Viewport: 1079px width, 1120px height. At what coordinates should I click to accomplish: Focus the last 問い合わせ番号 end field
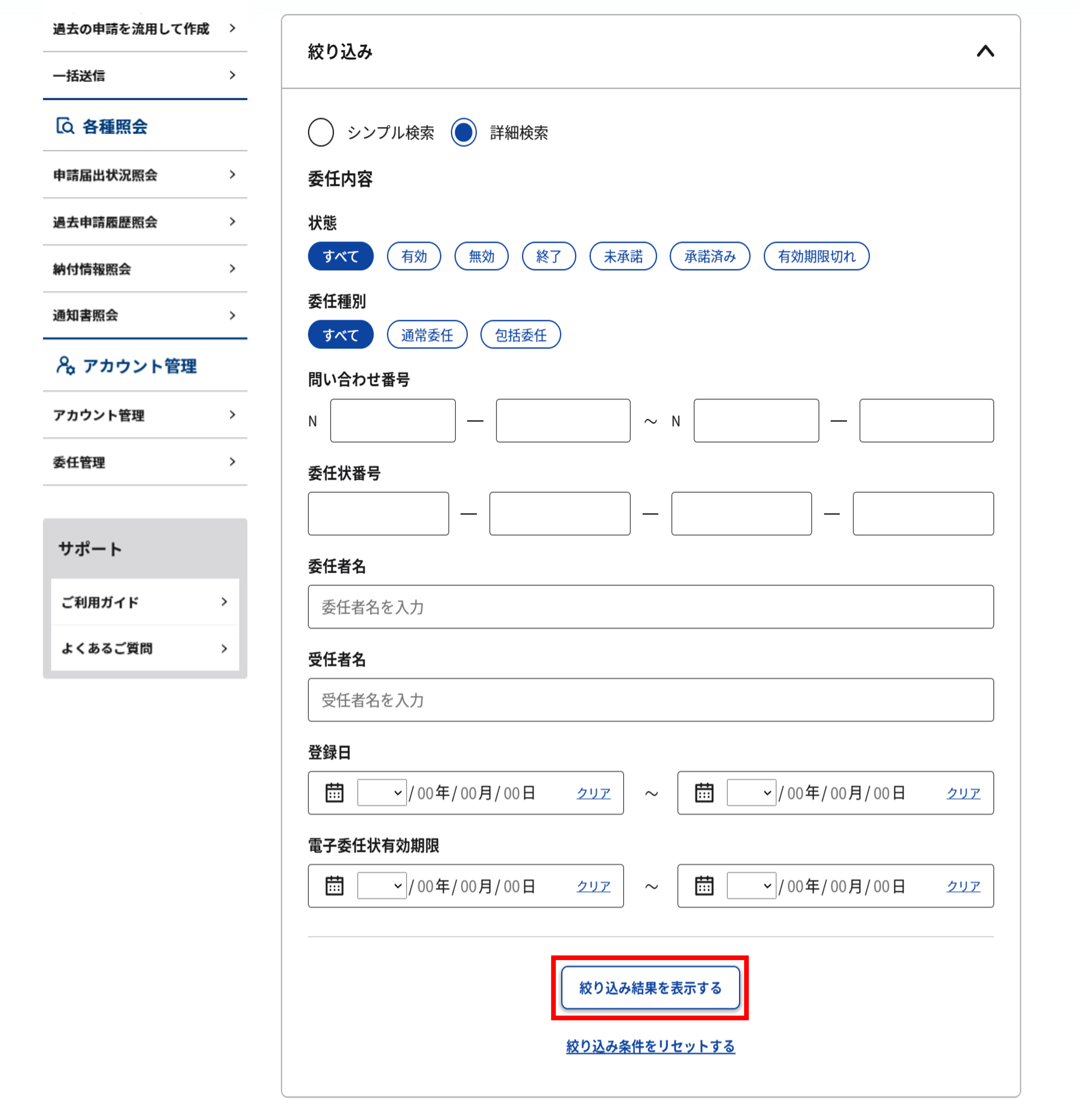coord(927,421)
